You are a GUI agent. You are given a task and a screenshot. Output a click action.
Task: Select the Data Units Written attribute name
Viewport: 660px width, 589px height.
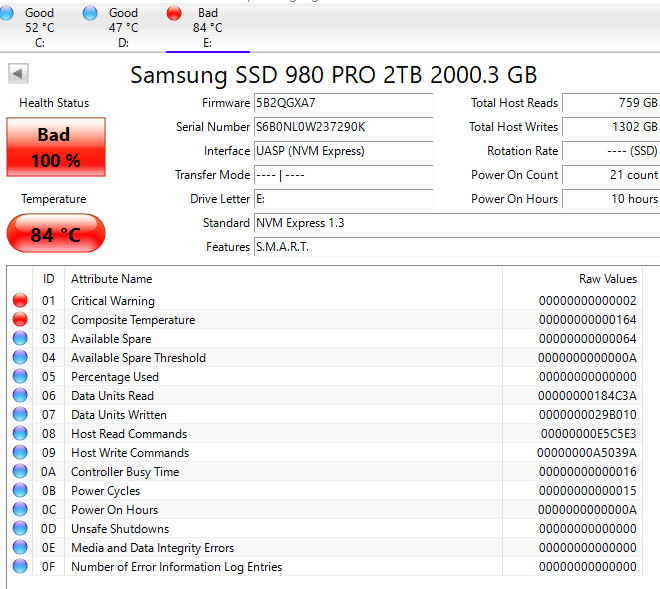point(119,415)
